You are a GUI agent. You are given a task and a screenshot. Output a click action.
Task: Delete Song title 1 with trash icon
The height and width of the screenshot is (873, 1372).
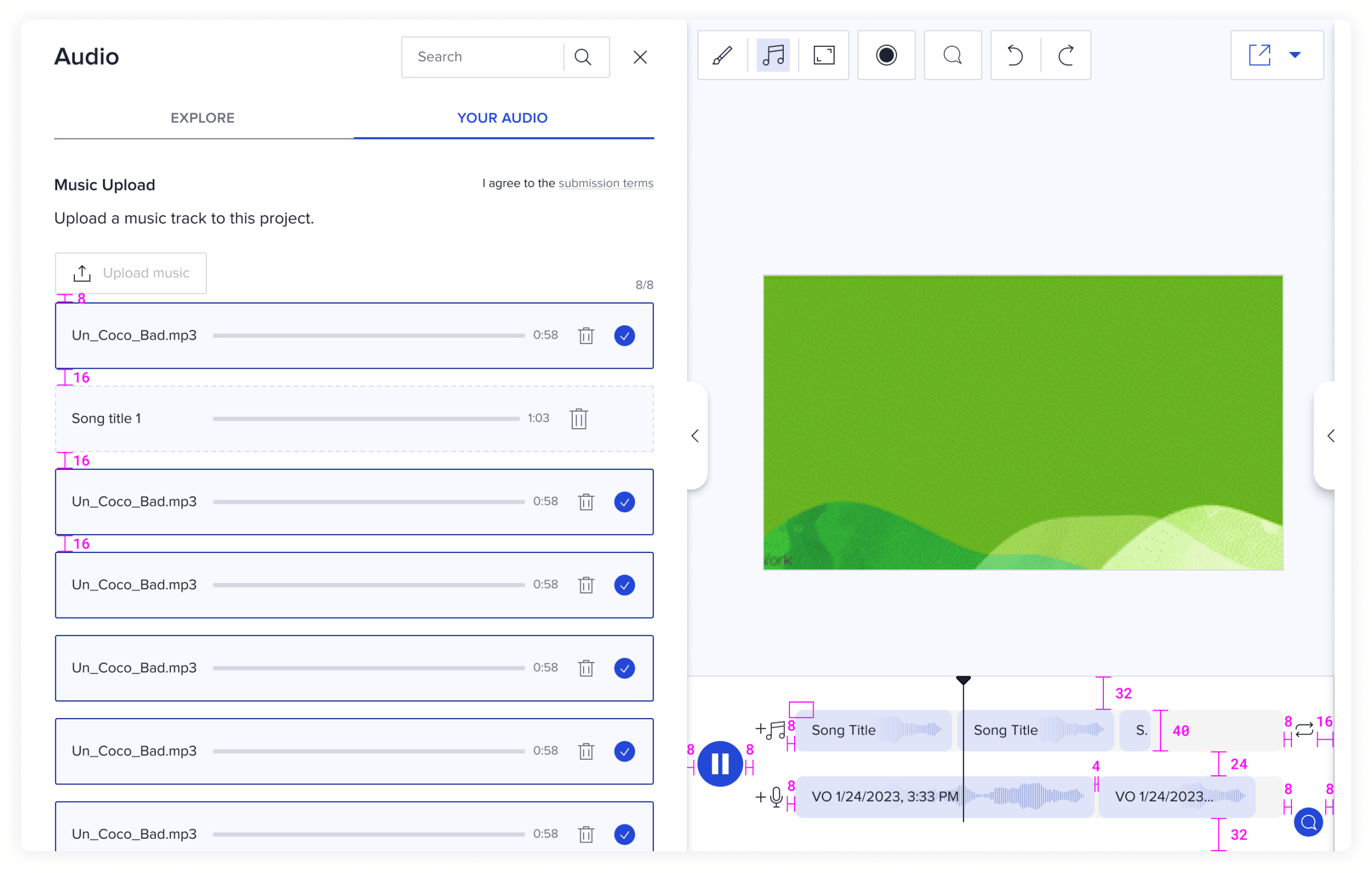point(579,419)
